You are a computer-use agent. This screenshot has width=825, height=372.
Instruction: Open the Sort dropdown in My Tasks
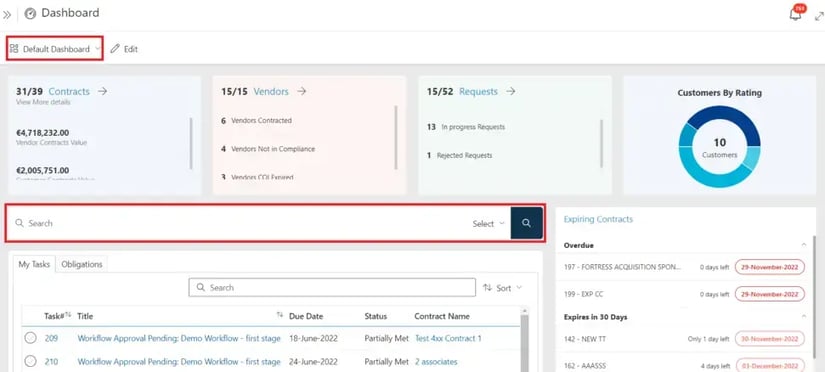tap(503, 287)
